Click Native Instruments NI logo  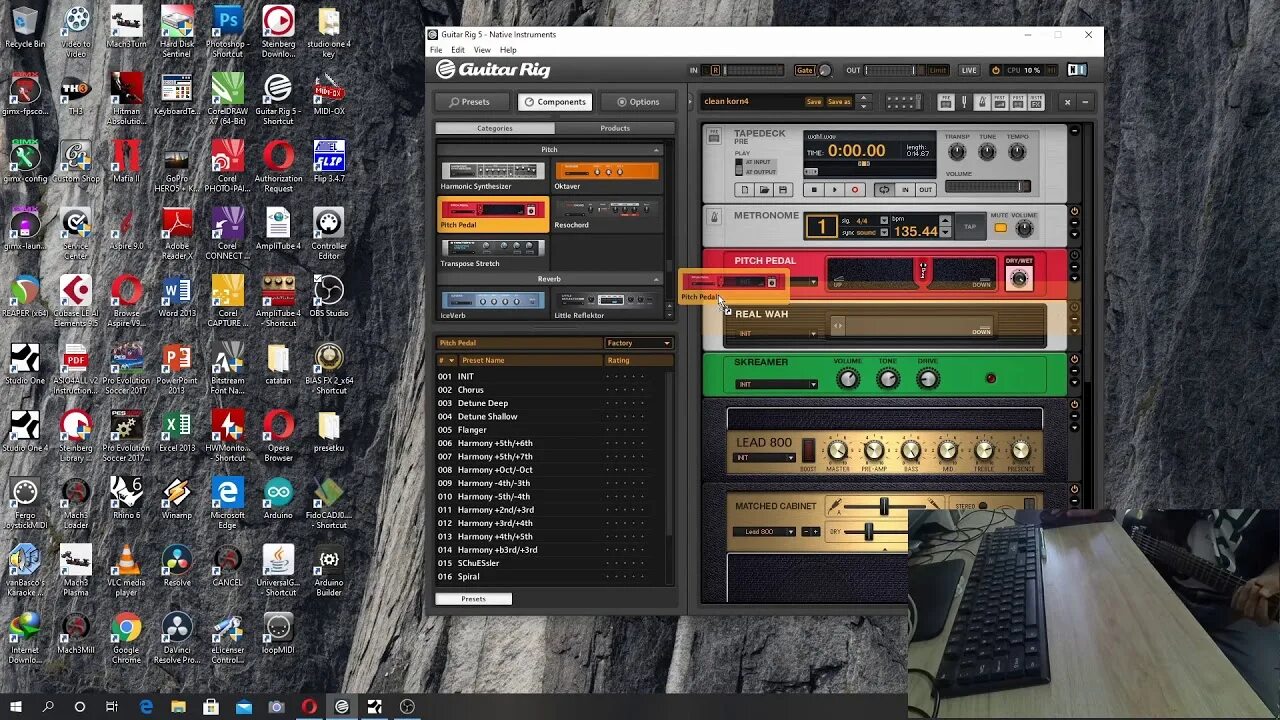[1076, 70]
